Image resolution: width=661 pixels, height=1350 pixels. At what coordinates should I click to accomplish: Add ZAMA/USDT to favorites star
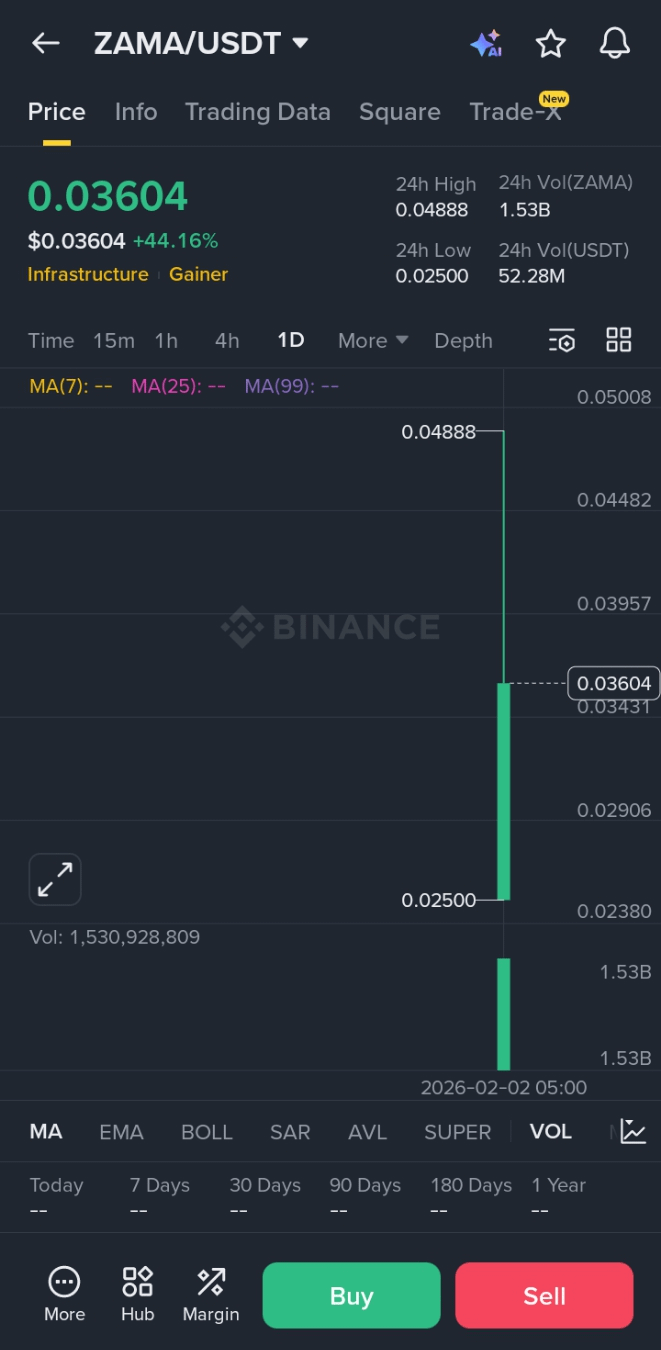pyautogui.click(x=551, y=43)
